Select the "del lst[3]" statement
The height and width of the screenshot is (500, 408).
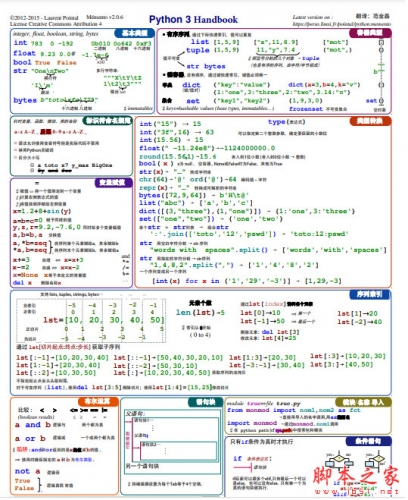(x=280, y=332)
